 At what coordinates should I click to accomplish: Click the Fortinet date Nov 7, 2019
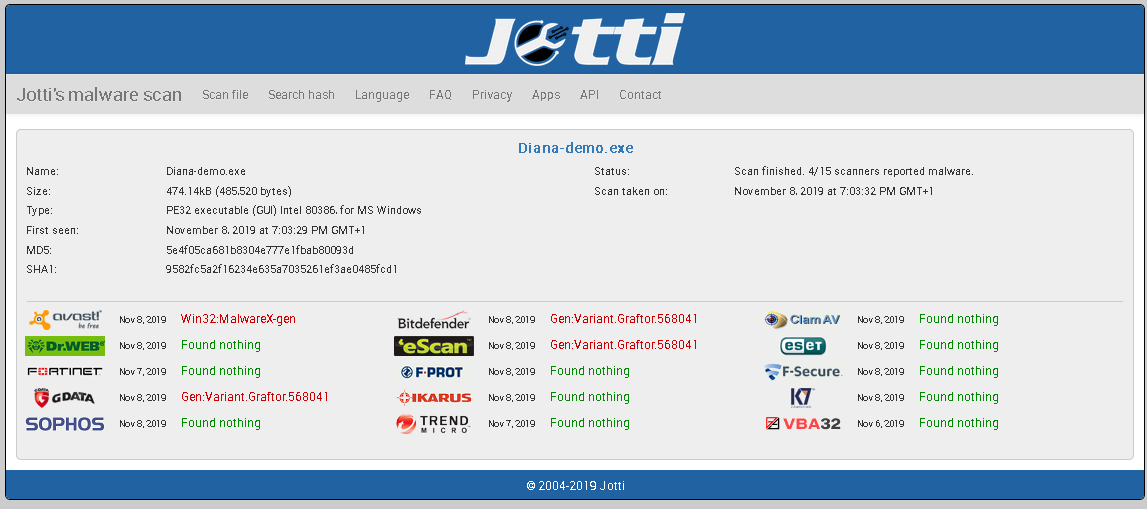pyautogui.click(x=143, y=372)
